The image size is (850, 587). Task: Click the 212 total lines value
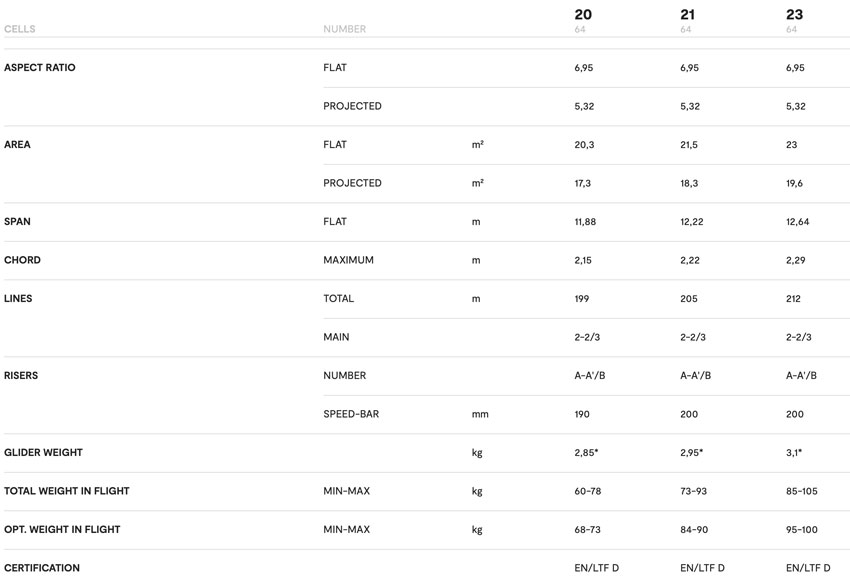tap(793, 299)
